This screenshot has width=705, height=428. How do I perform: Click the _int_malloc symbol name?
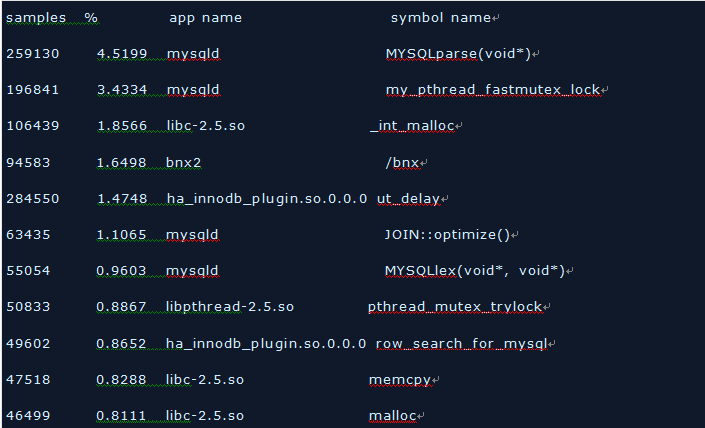pos(412,126)
